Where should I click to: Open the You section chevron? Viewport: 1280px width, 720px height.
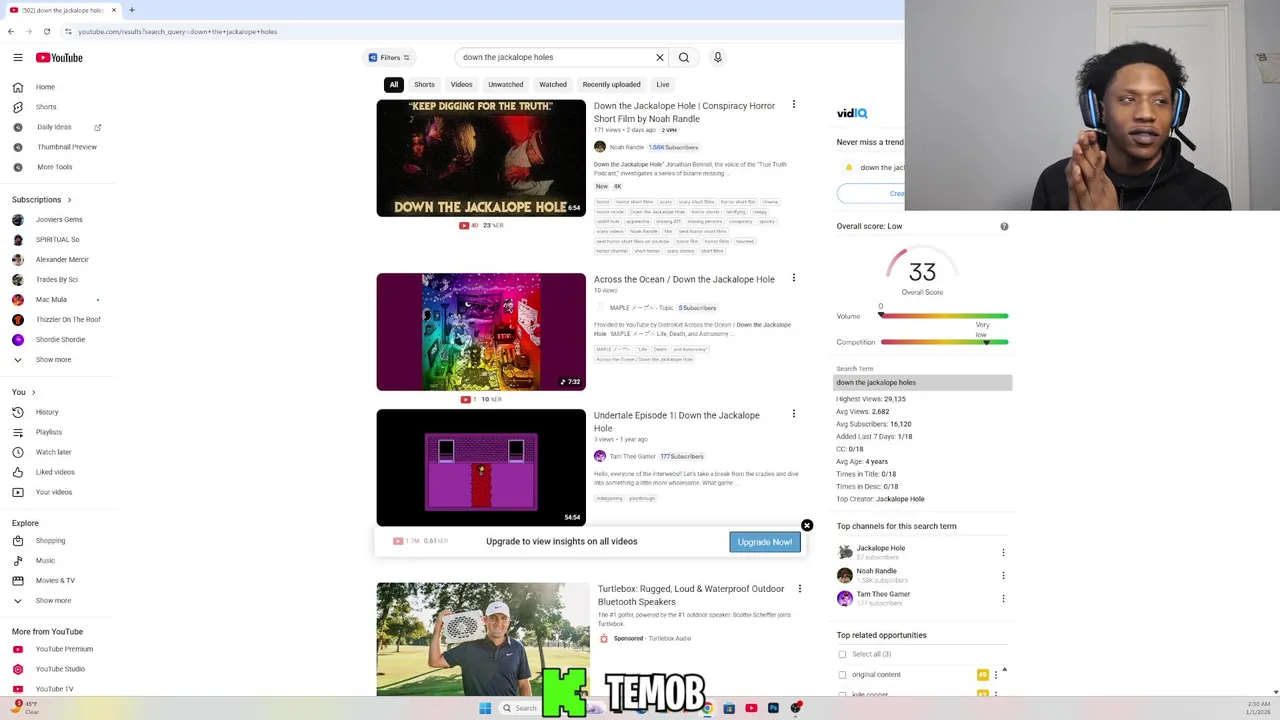click(x=33, y=392)
